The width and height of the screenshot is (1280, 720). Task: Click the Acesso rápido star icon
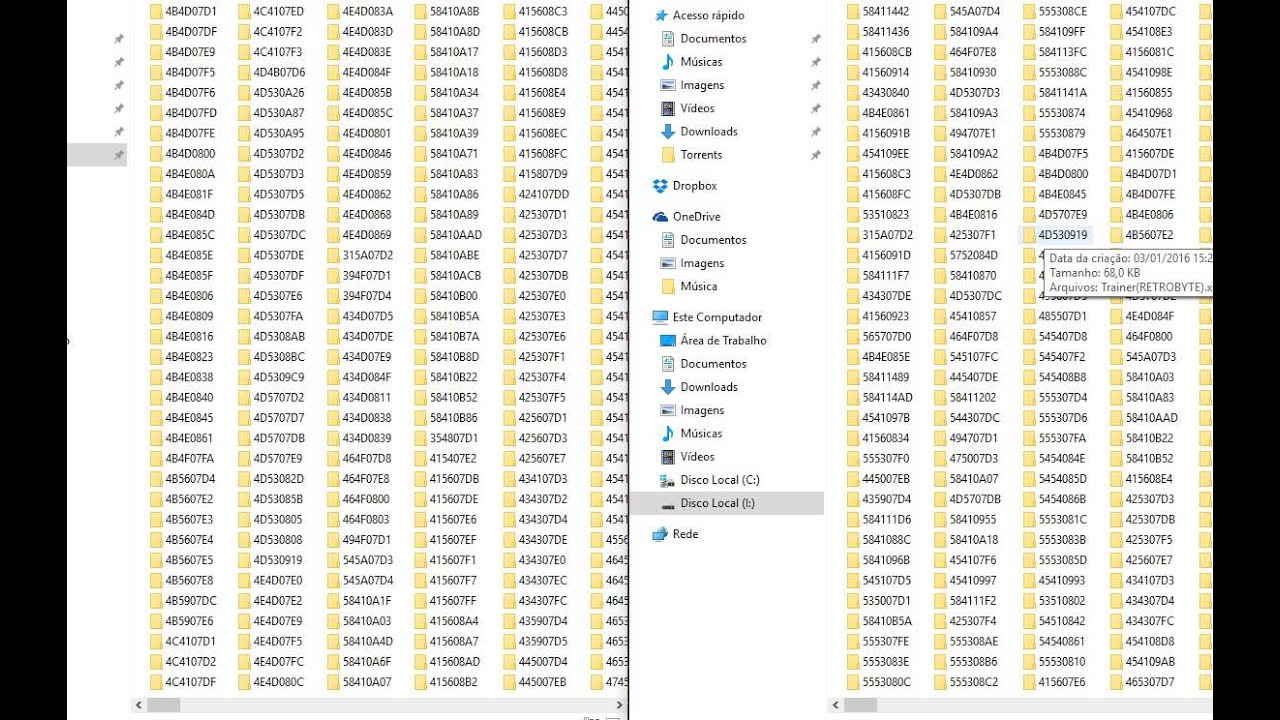[660, 15]
